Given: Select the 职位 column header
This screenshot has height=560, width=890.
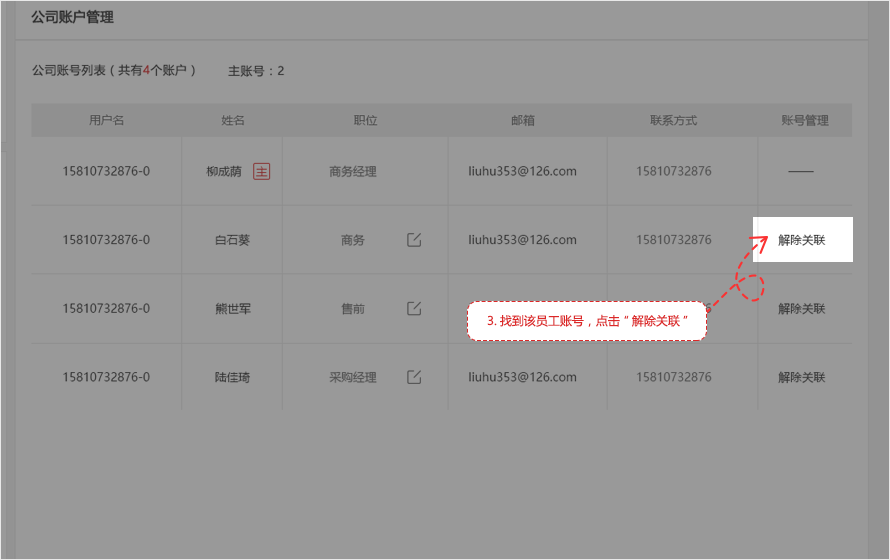Looking at the screenshot, I should click(x=365, y=120).
